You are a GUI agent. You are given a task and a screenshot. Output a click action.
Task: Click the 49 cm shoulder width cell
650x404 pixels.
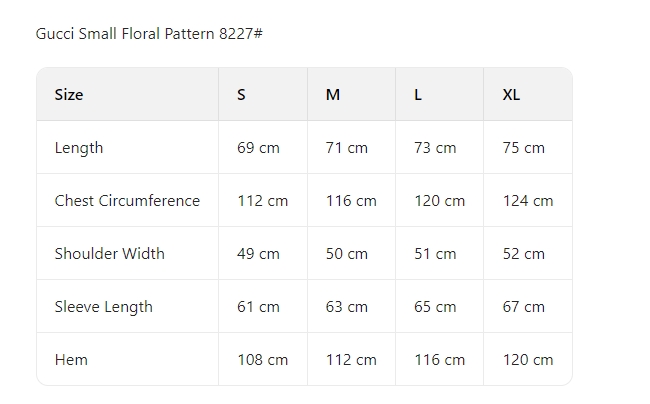[258, 254]
